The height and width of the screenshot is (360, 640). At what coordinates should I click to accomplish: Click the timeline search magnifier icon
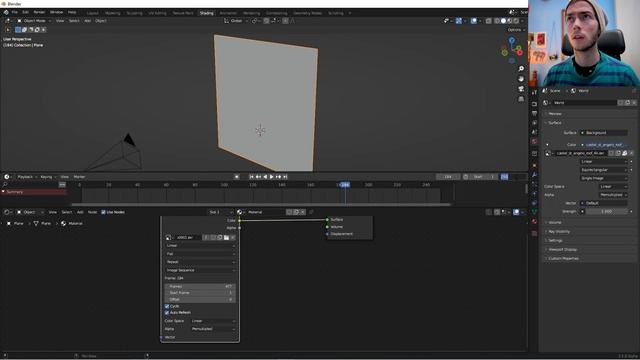point(5,185)
